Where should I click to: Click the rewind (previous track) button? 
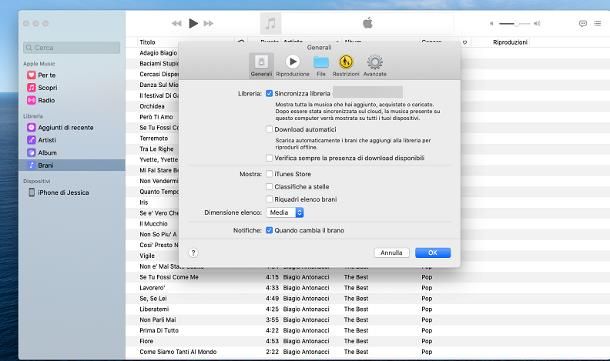click(177, 23)
